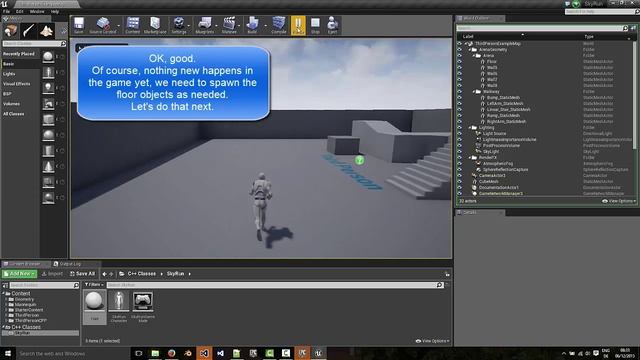Go forward in Content Browser history
Viewport: 640px width, 360px height.
(x=111, y=274)
